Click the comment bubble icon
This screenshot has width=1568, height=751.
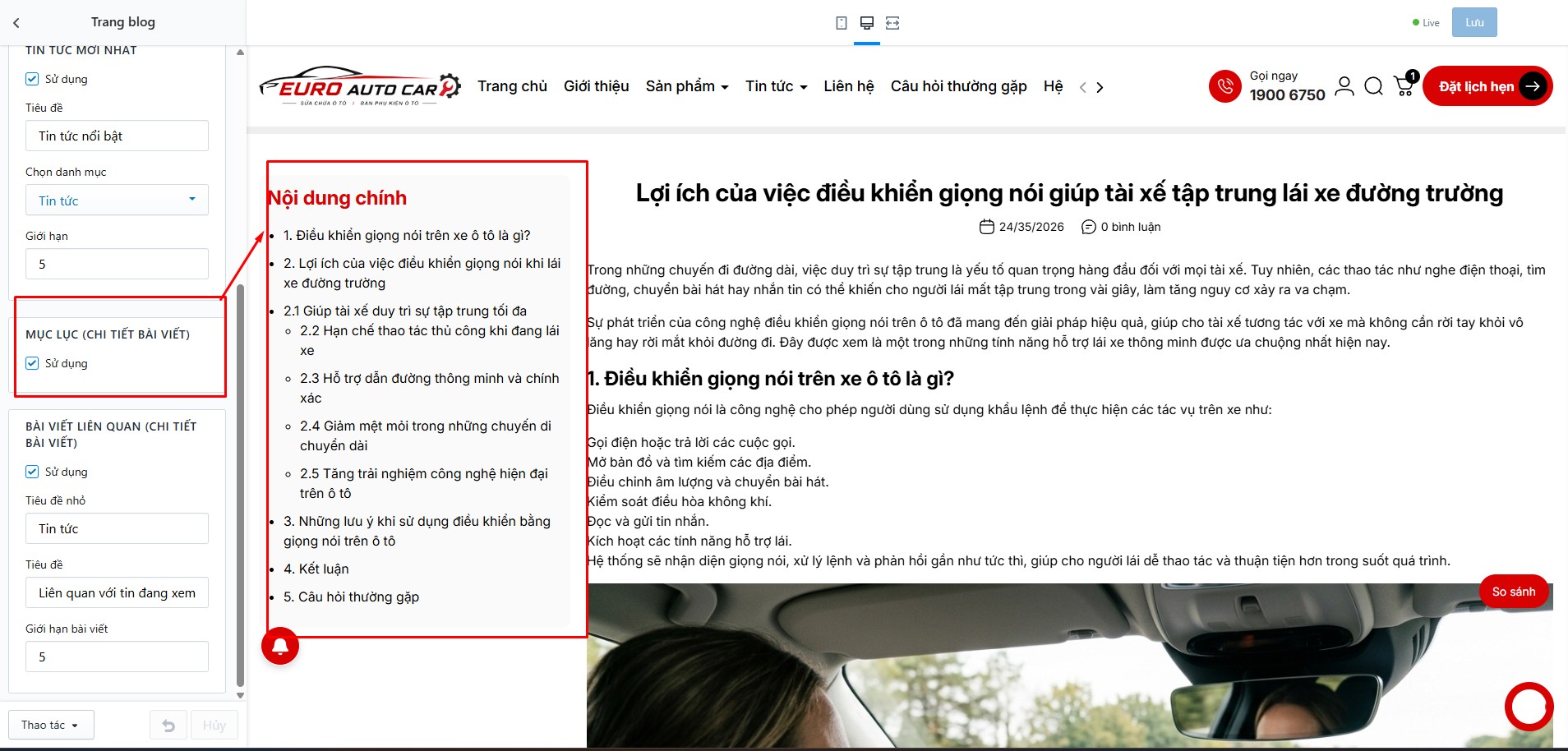coord(1089,227)
